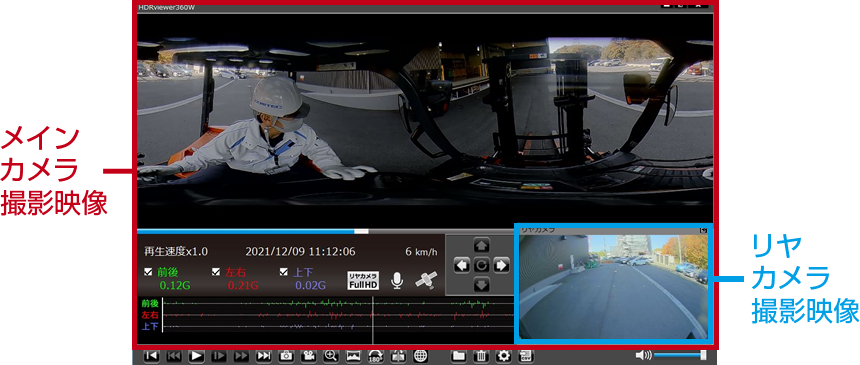Click the リヤカメラ FullHD button
Screen dimensions: 860x365
pos(363,280)
